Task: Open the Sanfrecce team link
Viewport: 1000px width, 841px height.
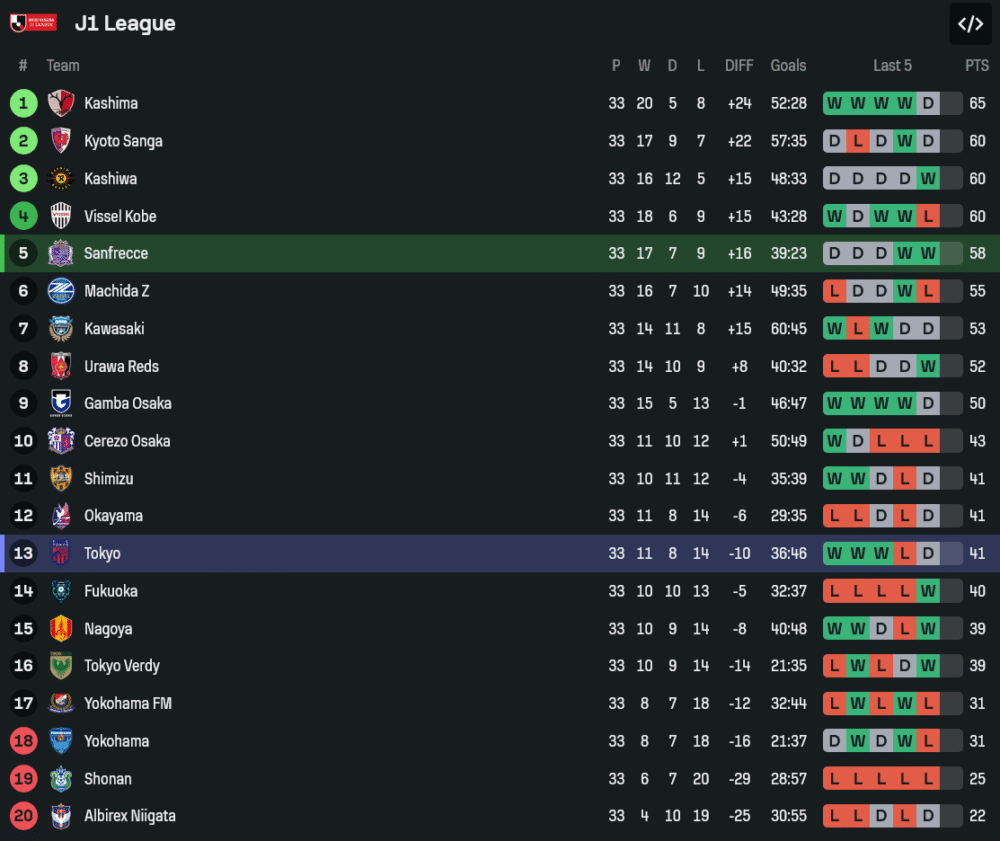Action: click(116, 254)
